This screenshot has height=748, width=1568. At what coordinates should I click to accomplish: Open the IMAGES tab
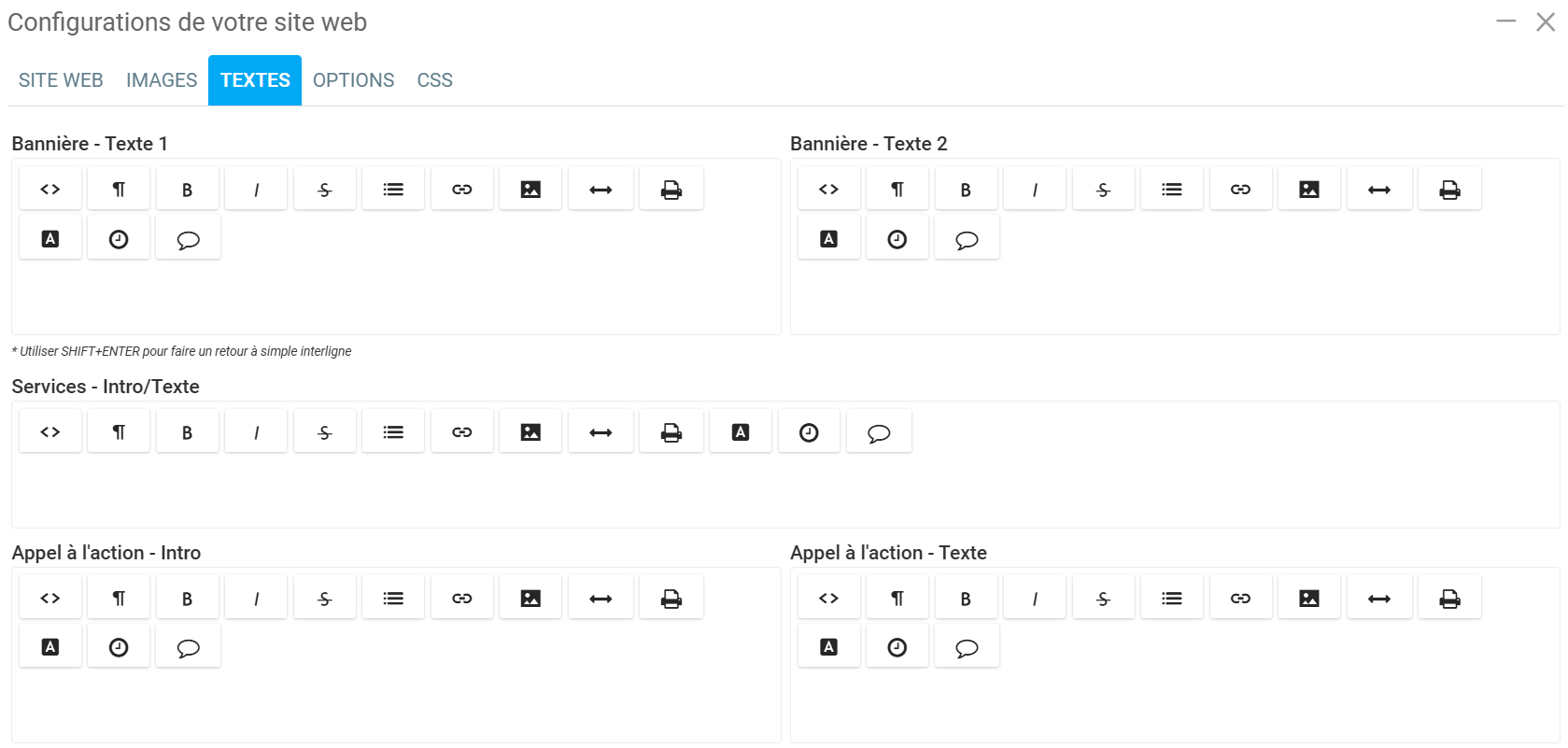coord(162,80)
